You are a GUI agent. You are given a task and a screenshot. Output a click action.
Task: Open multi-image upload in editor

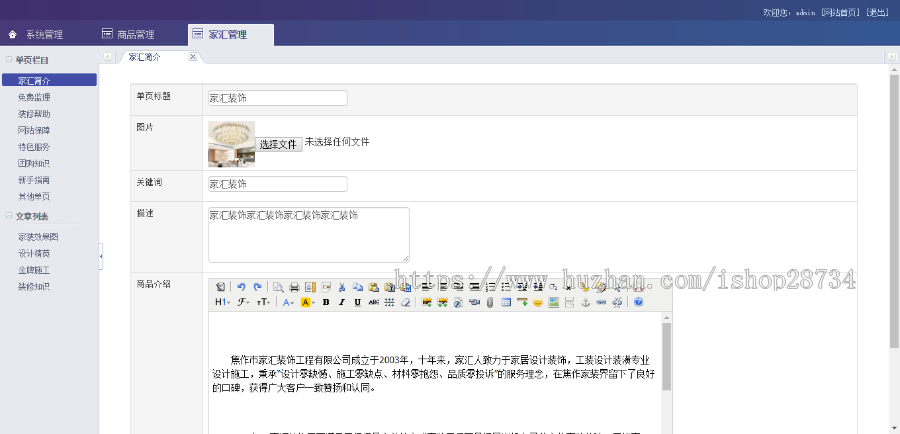(x=443, y=303)
